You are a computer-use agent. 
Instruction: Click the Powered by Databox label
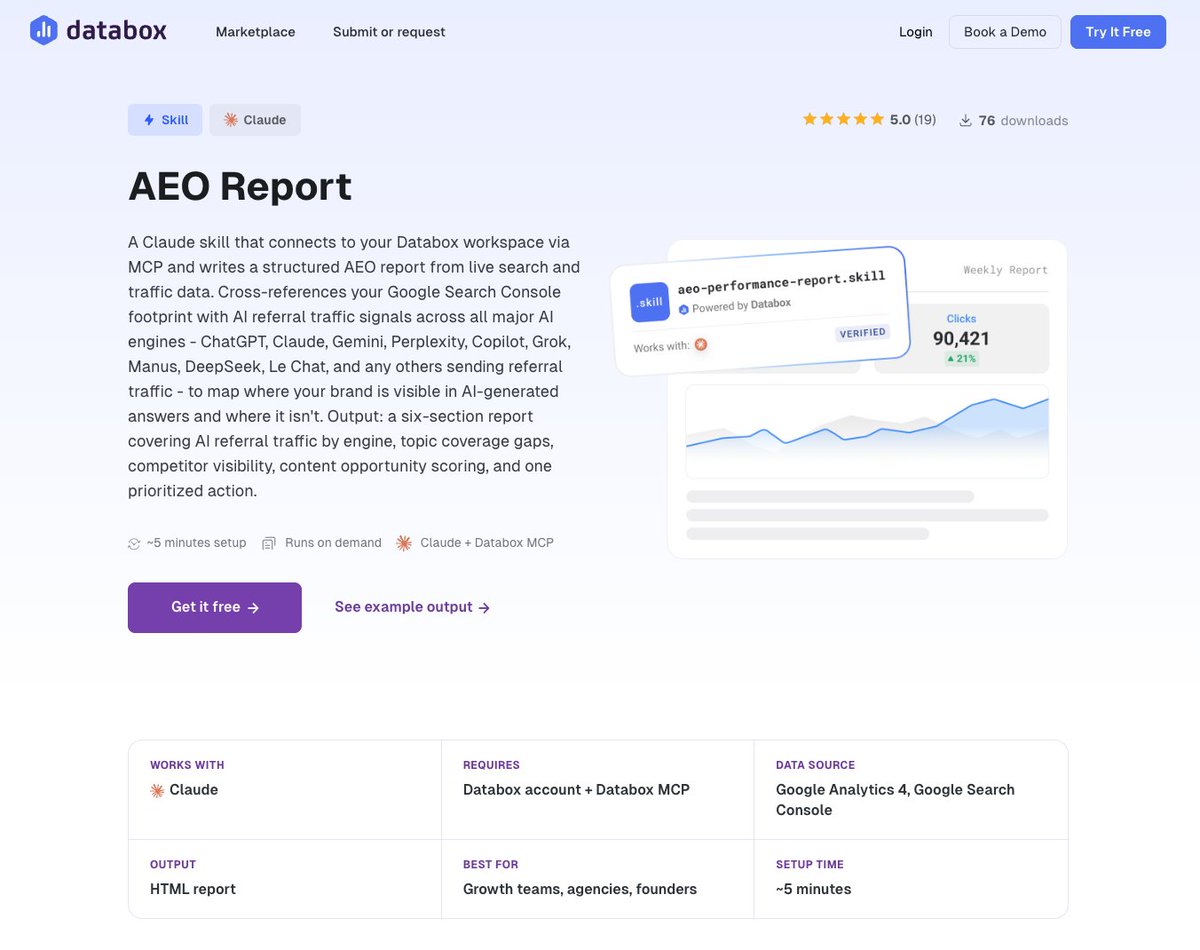point(735,306)
